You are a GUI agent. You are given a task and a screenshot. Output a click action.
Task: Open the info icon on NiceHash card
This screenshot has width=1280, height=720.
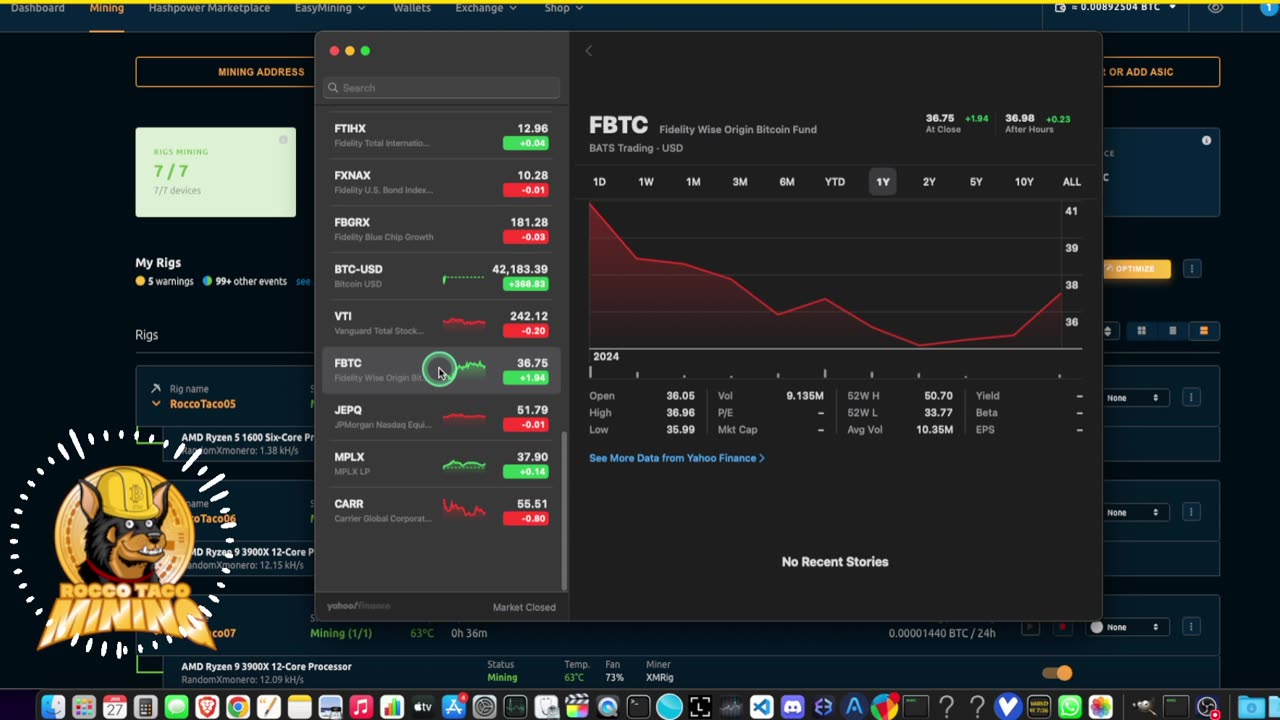click(x=1206, y=141)
